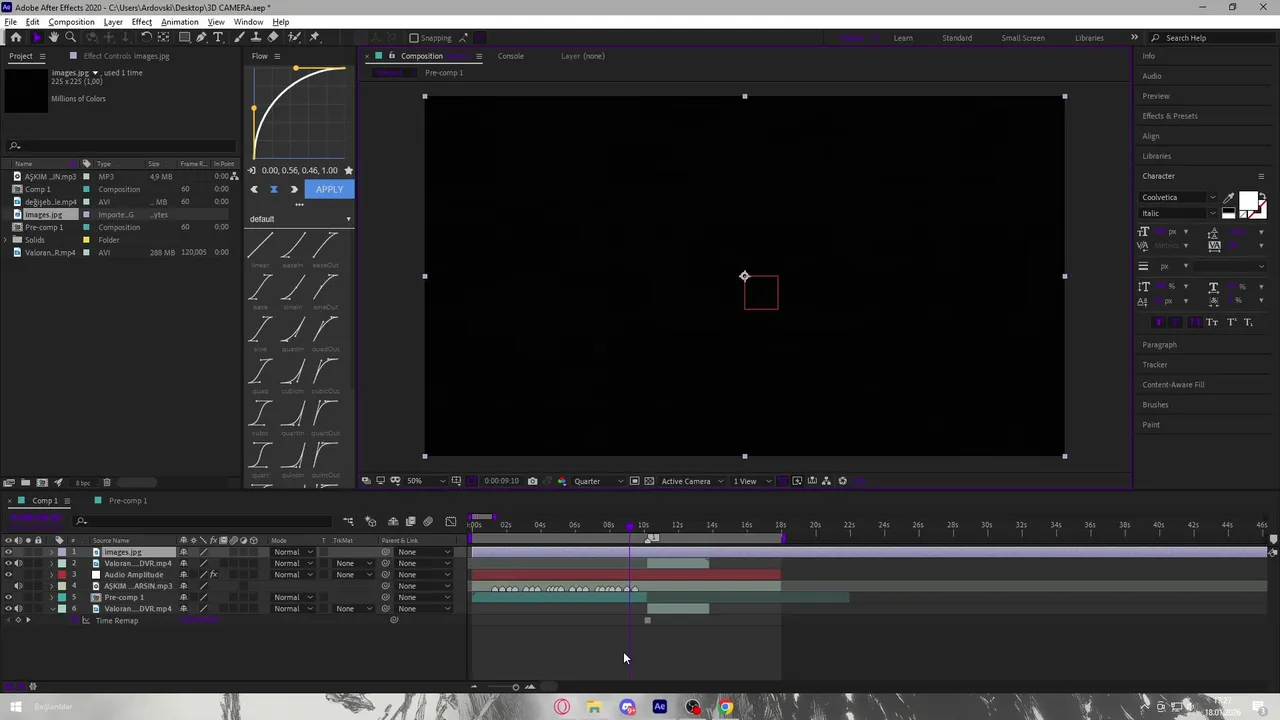Open the Normal blend mode dropdown for images.jpg
This screenshot has width=1280, height=720.
[293, 552]
